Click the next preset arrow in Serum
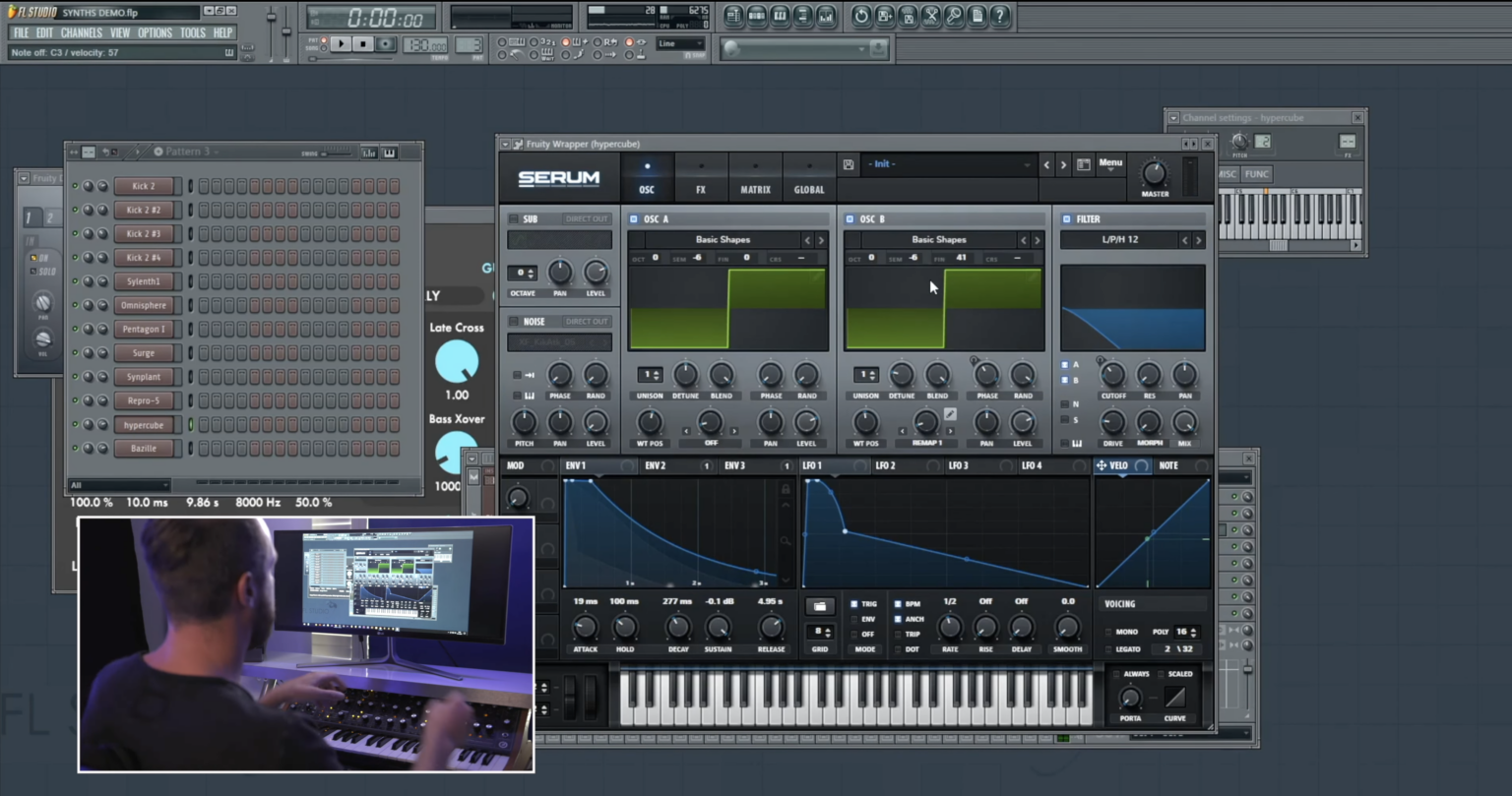1512x796 pixels. (1063, 164)
